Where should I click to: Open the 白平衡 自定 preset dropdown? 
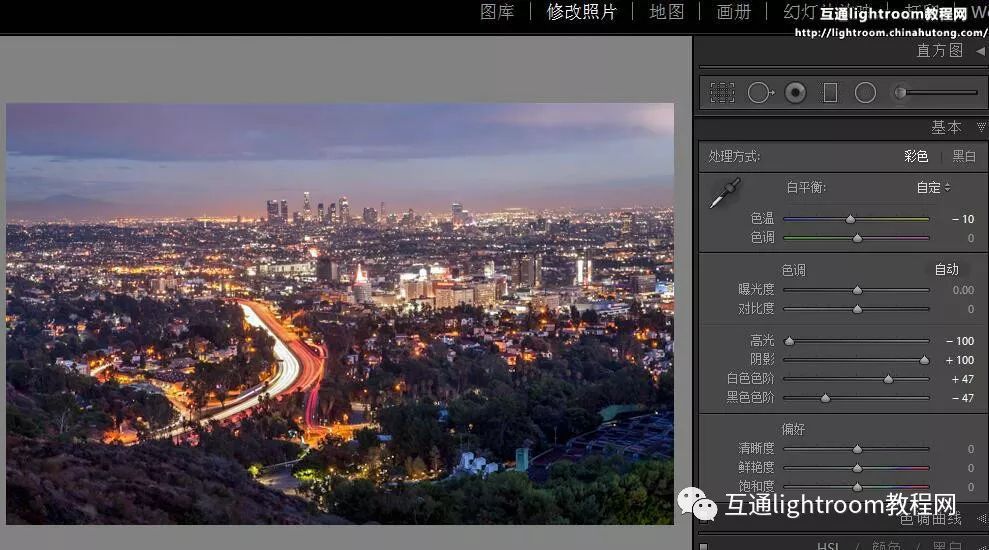click(933, 187)
